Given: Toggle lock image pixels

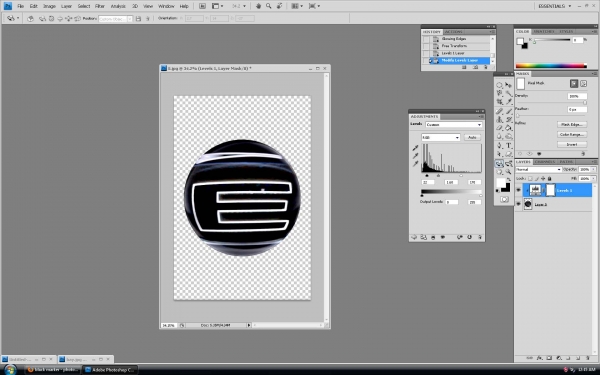Looking at the screenshot, I should 537,178.
